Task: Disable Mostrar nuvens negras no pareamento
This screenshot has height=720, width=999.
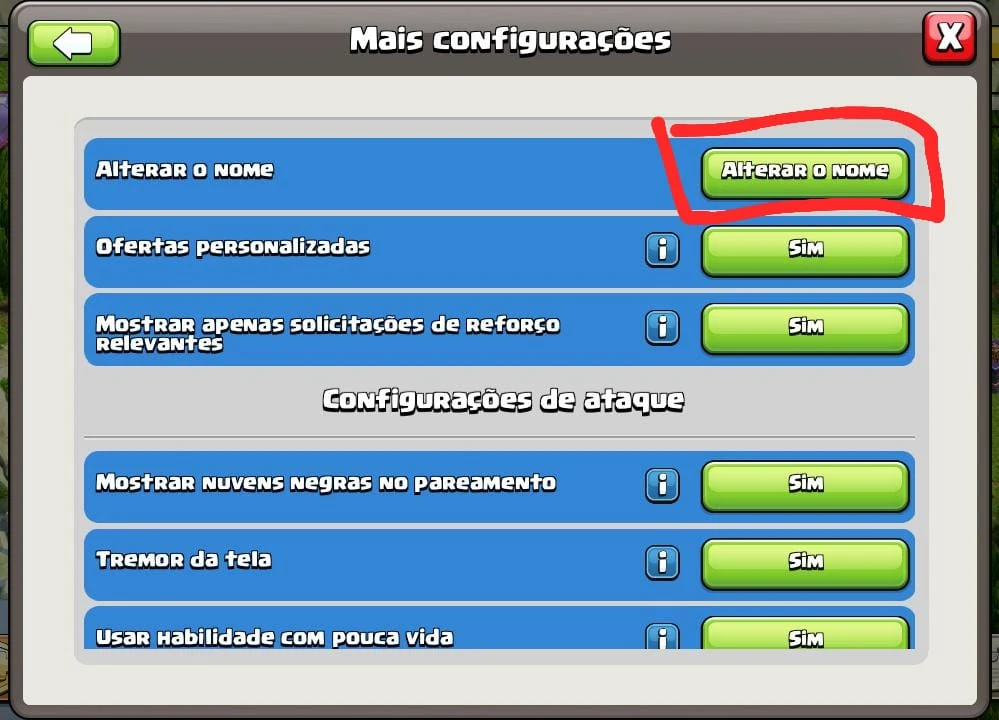Action: coord(805,486)
